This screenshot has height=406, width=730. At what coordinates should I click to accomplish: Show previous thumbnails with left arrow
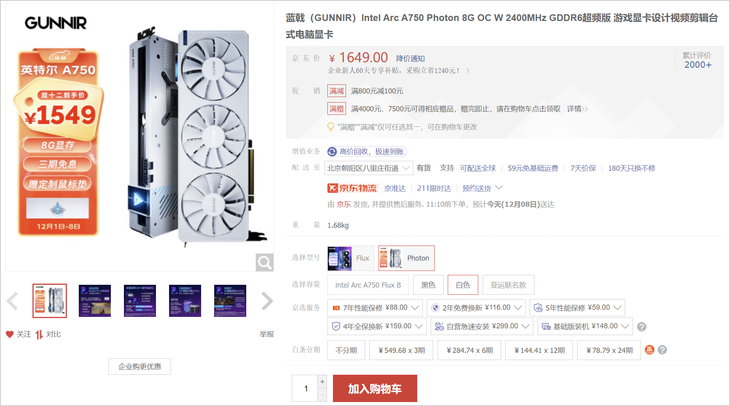click(12, 301)
